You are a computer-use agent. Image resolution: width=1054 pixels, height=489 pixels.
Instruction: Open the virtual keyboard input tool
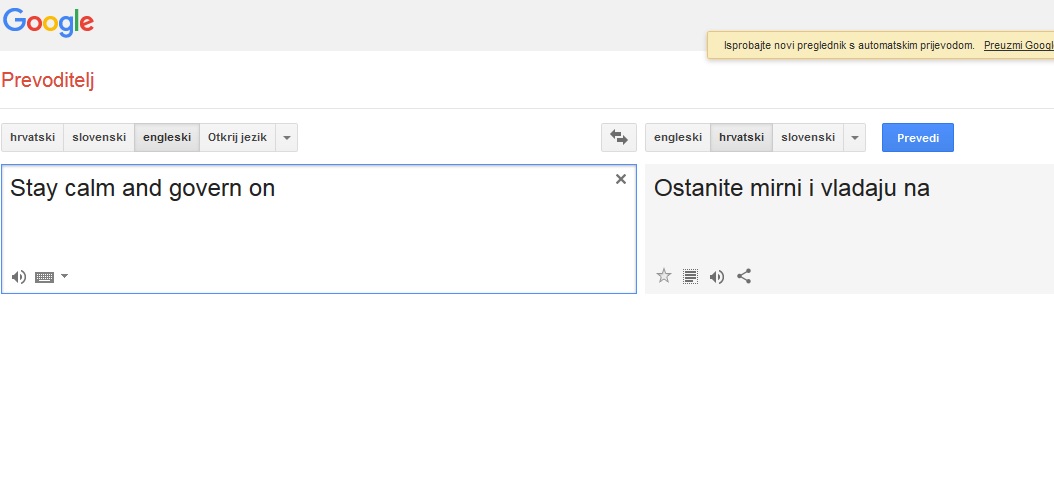pyautogui.click(x=44, y=277)
